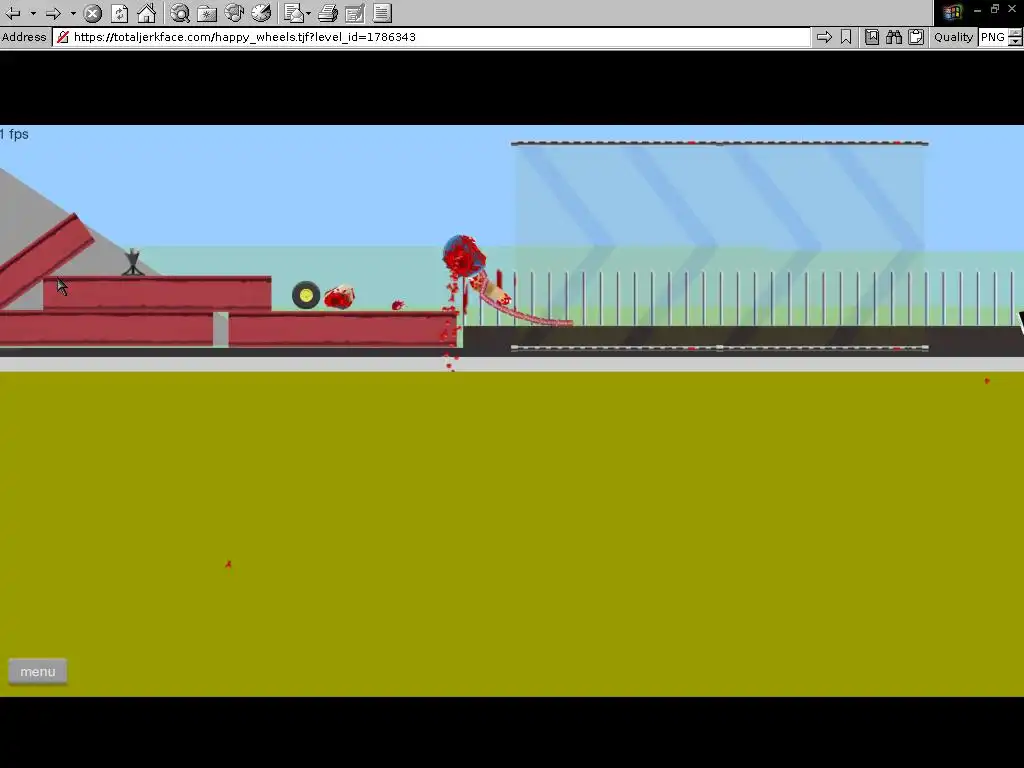Click the fps counter text
The image size is (1024, 768).
click(x=14, y=135)
